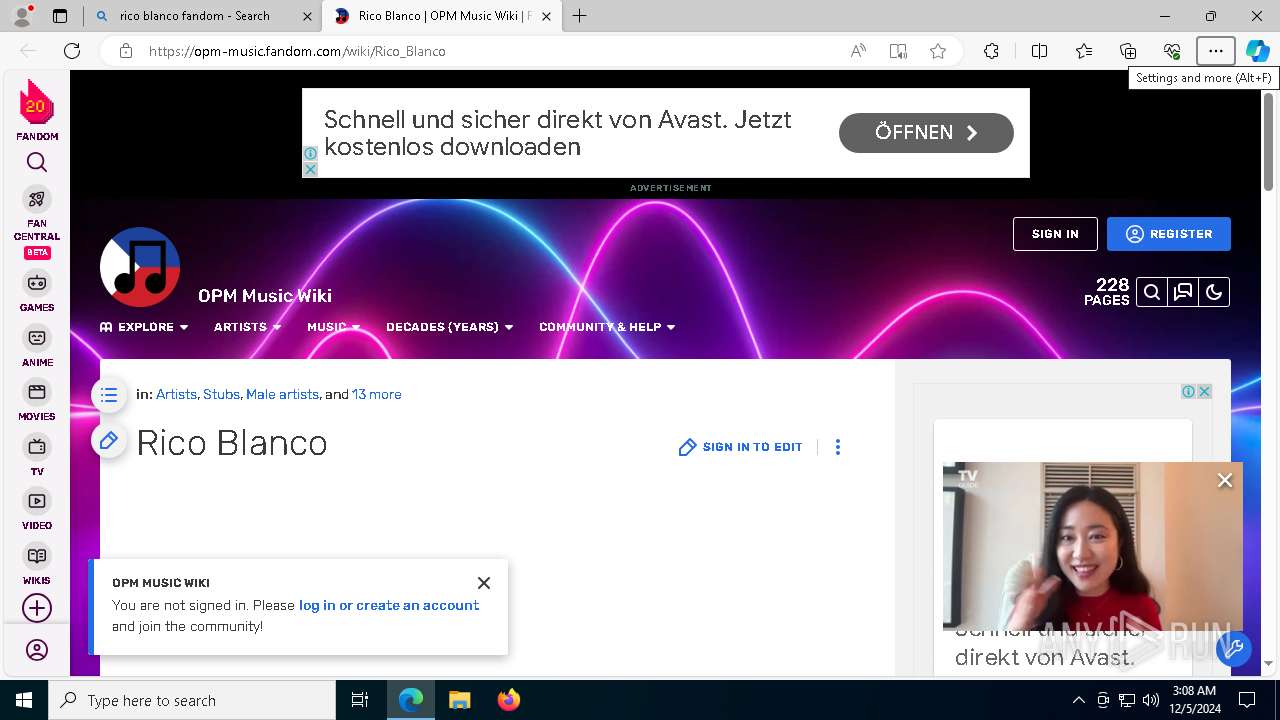The height and width of the screenshot is (720, 1280).
Task: Close the top Avast banner ad
Action: 310,169
